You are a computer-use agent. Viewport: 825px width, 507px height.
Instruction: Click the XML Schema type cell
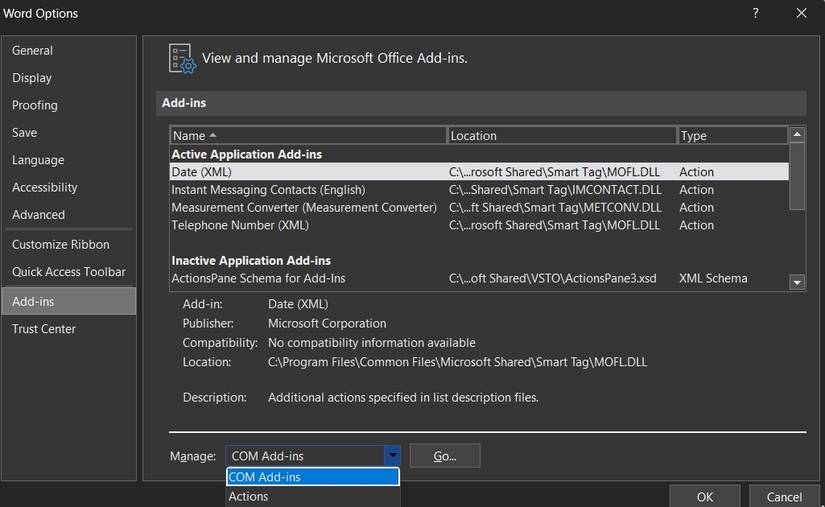tap(713, 278)
